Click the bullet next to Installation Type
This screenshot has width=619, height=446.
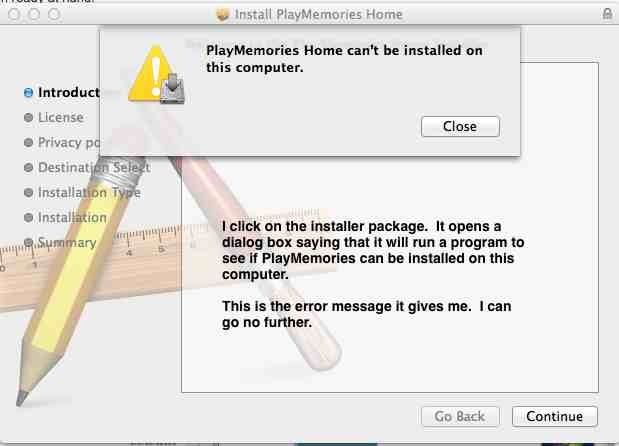click(28, 193)
